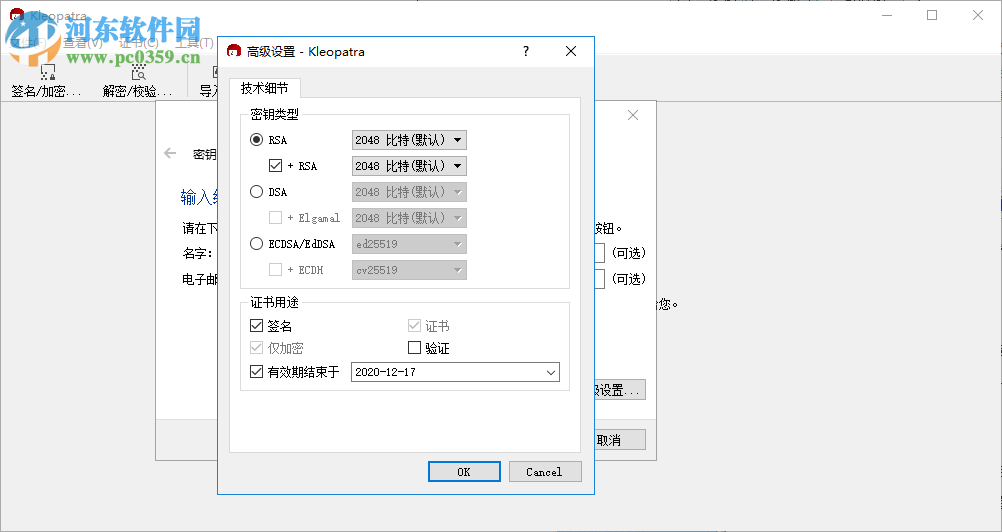Open the cv25519 curve dropdown
The image size is (1002, 532).
coord(409,270)
